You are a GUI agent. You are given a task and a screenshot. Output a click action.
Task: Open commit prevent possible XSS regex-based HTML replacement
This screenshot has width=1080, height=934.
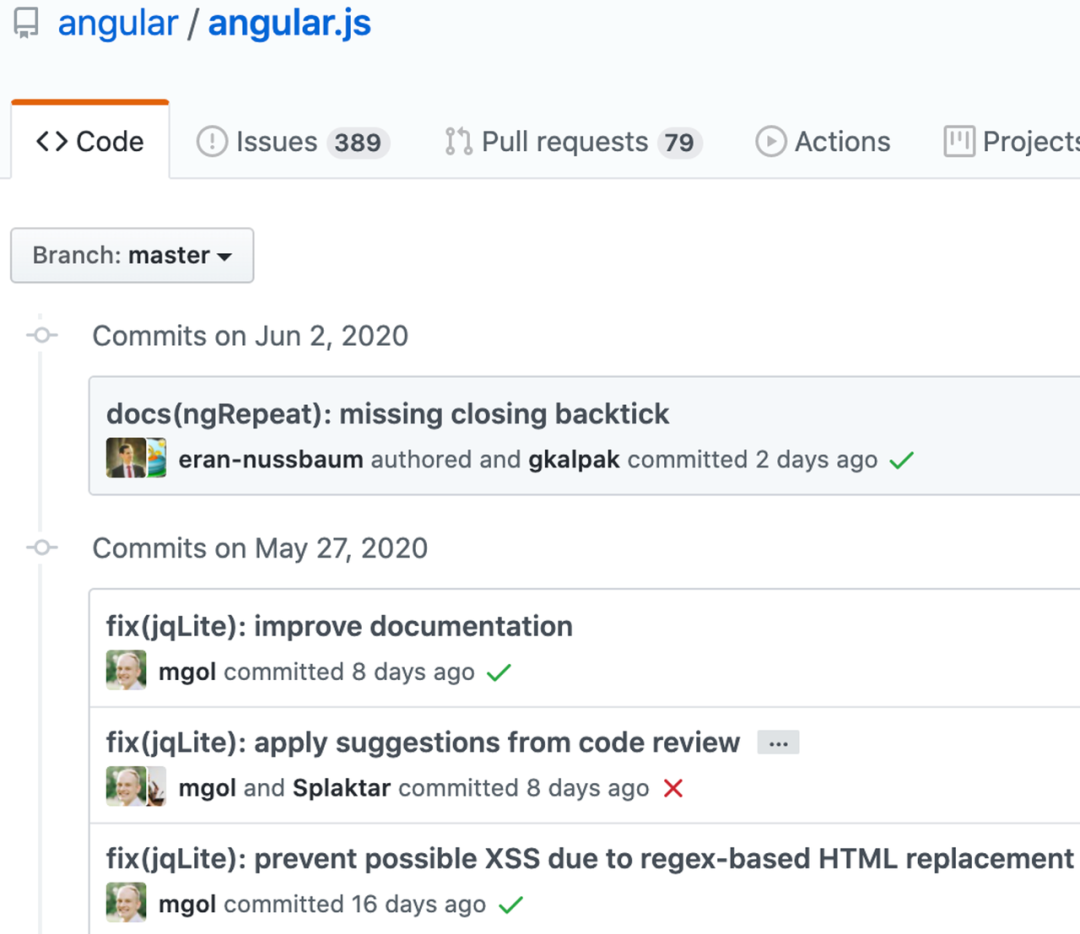tap(590, 859)
